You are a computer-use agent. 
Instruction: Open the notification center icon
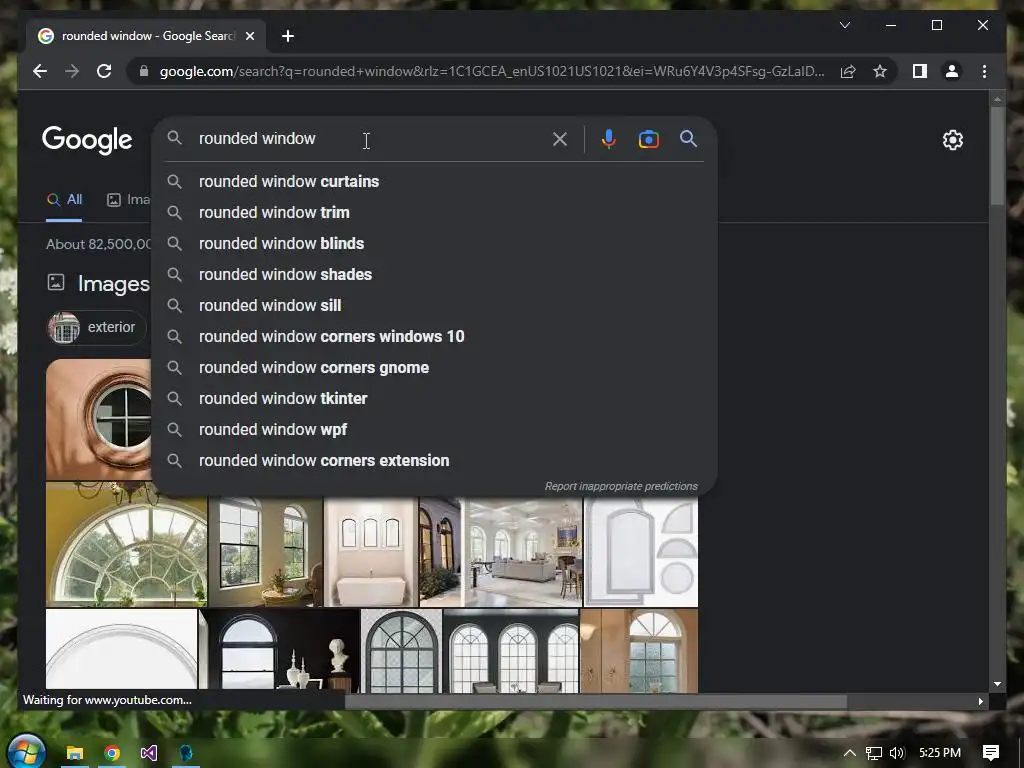[x=991, y=753]
